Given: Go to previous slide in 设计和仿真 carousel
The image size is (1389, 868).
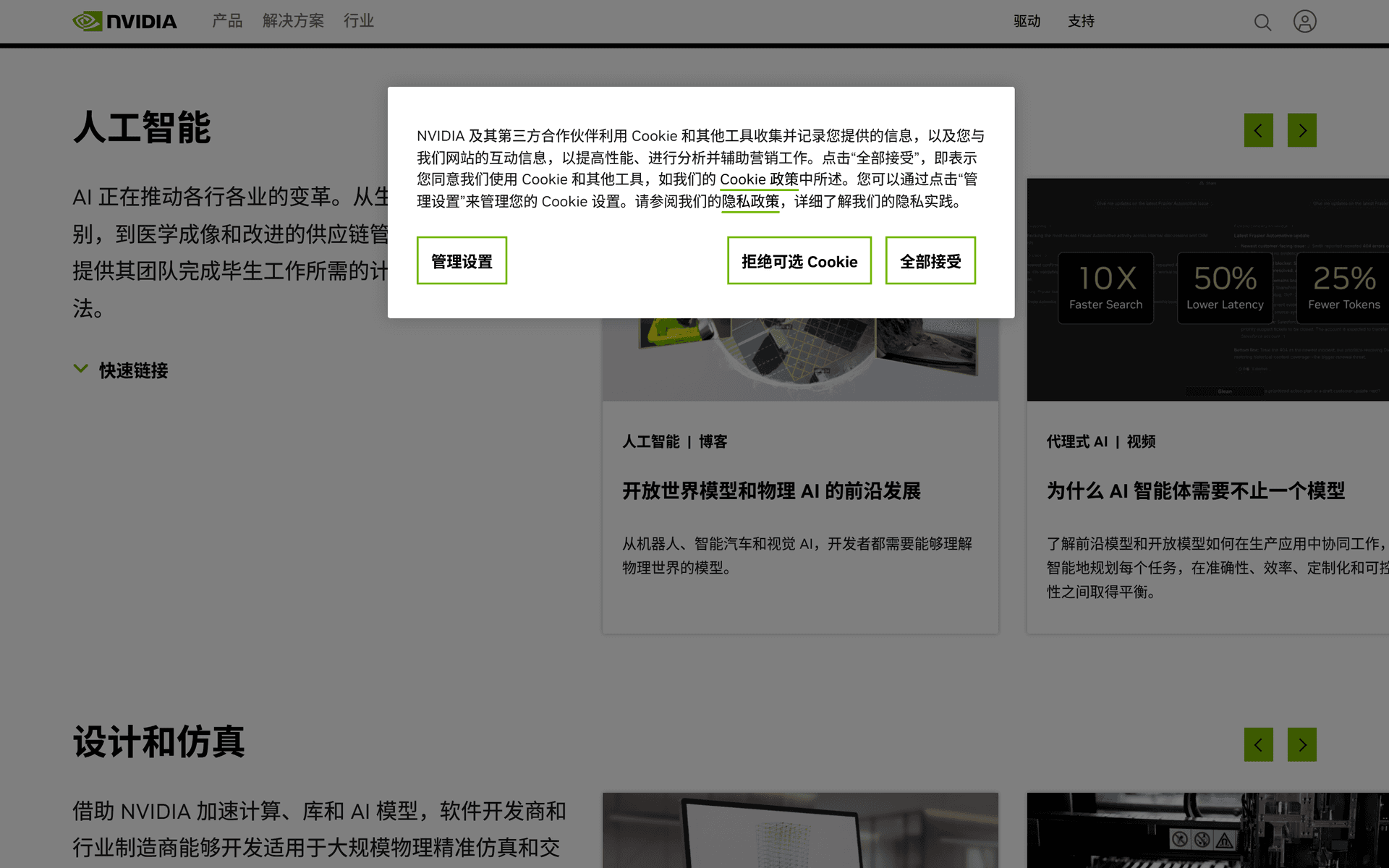Looking at the screenshot, I should tap(1258, 744).
